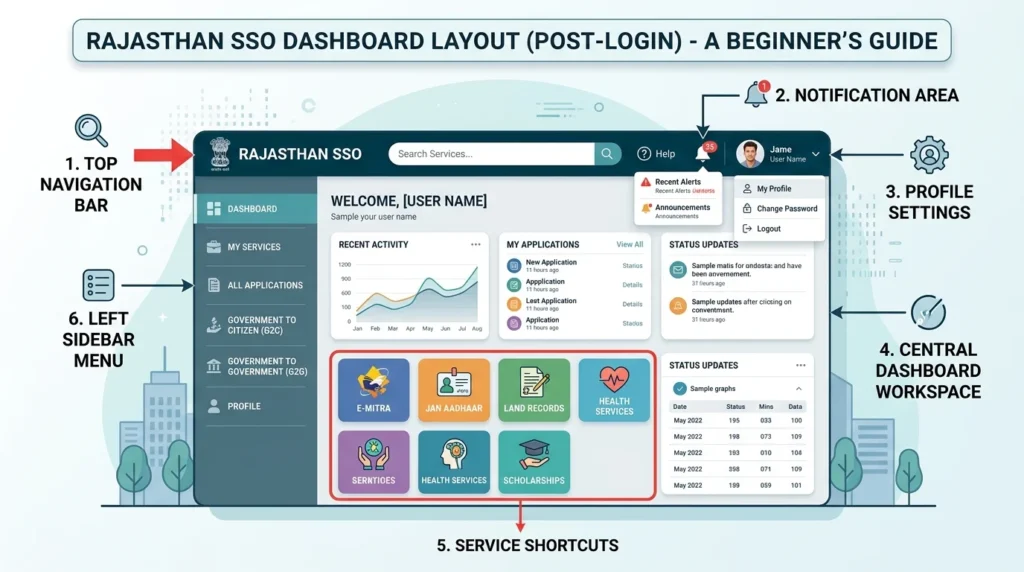Viewport: 1024px width, 572px height.
Task: Open All Applications in the sidebar
Action: tap(256, 285)
